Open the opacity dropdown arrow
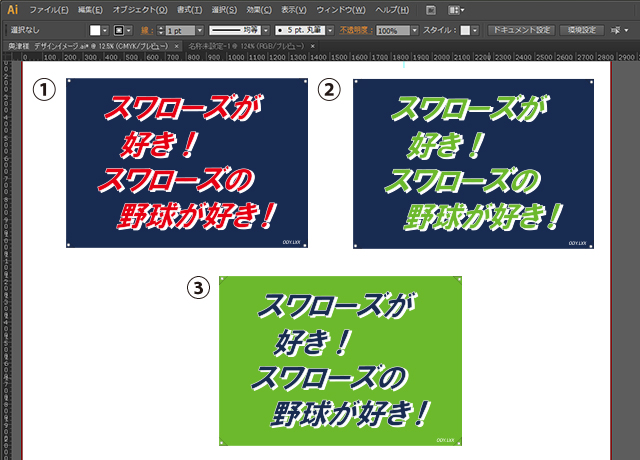The width and height of the screenshot is (640, 460). point(415,30)
